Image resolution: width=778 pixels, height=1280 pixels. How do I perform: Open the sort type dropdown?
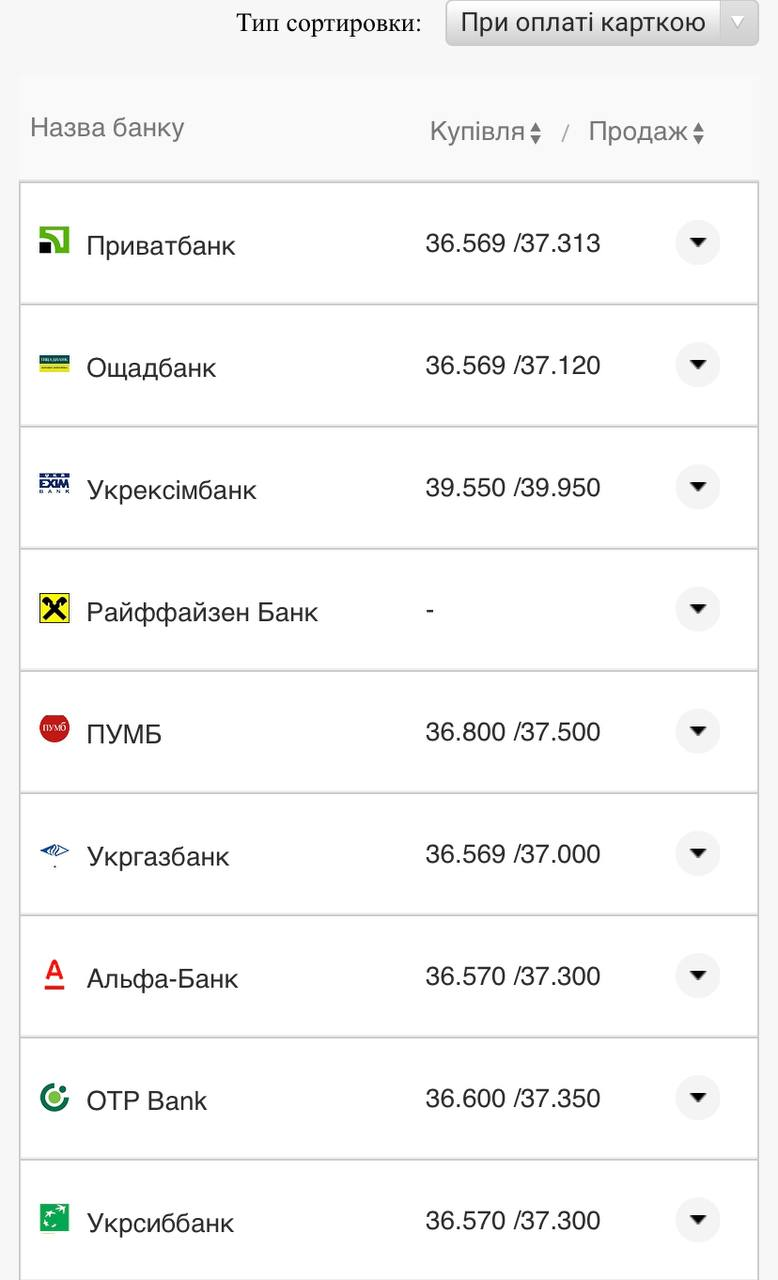[601, 23]
